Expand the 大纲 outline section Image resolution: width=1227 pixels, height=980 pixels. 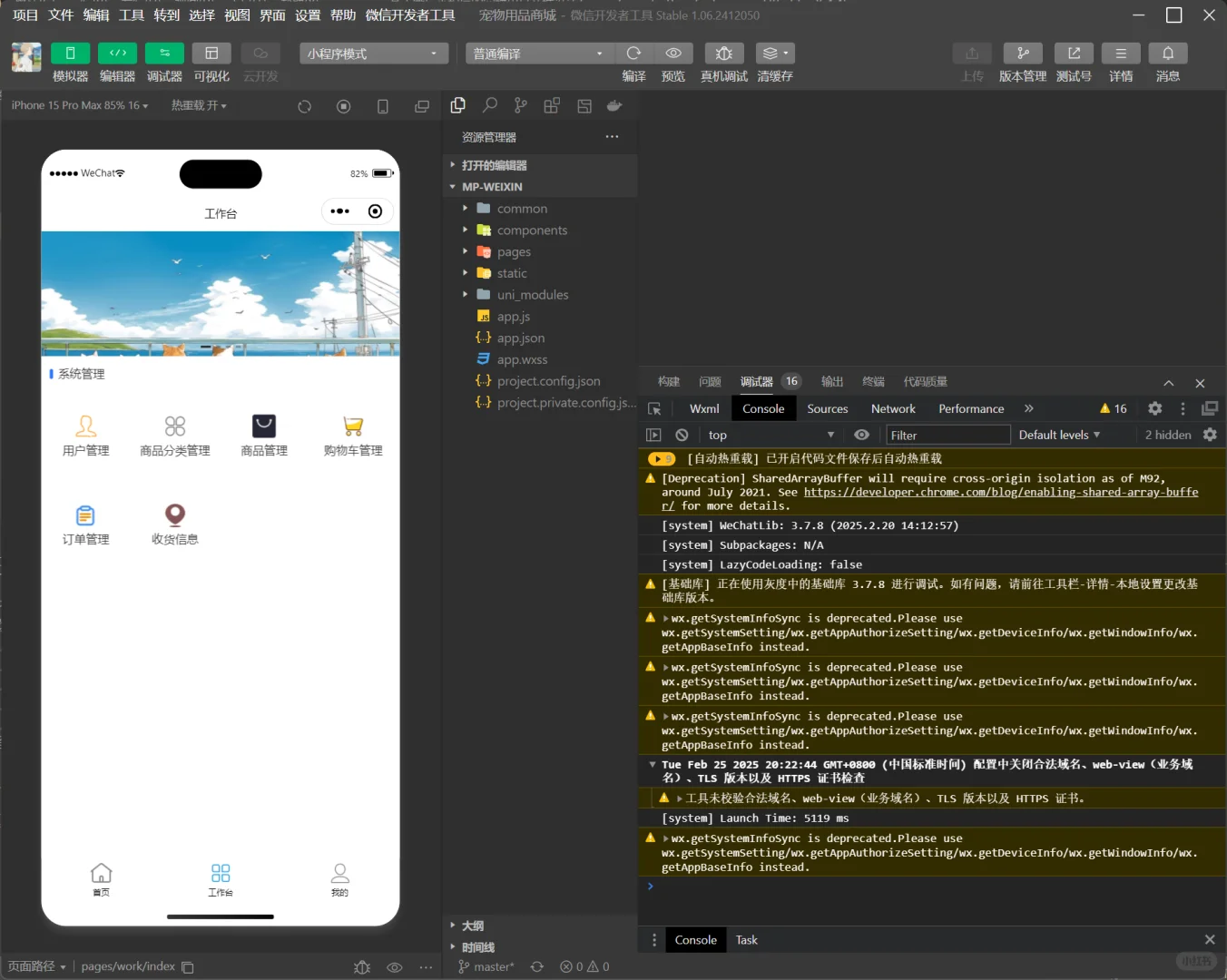[x=540, y=926]
